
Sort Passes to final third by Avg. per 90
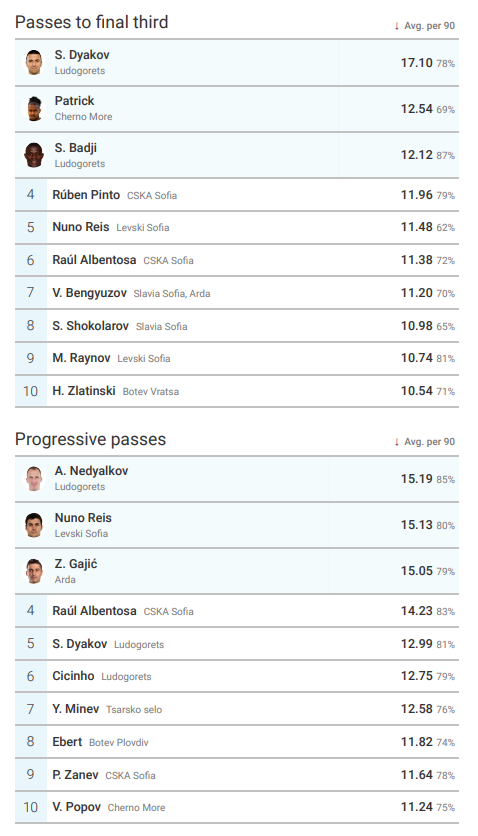tap(425, 26)
